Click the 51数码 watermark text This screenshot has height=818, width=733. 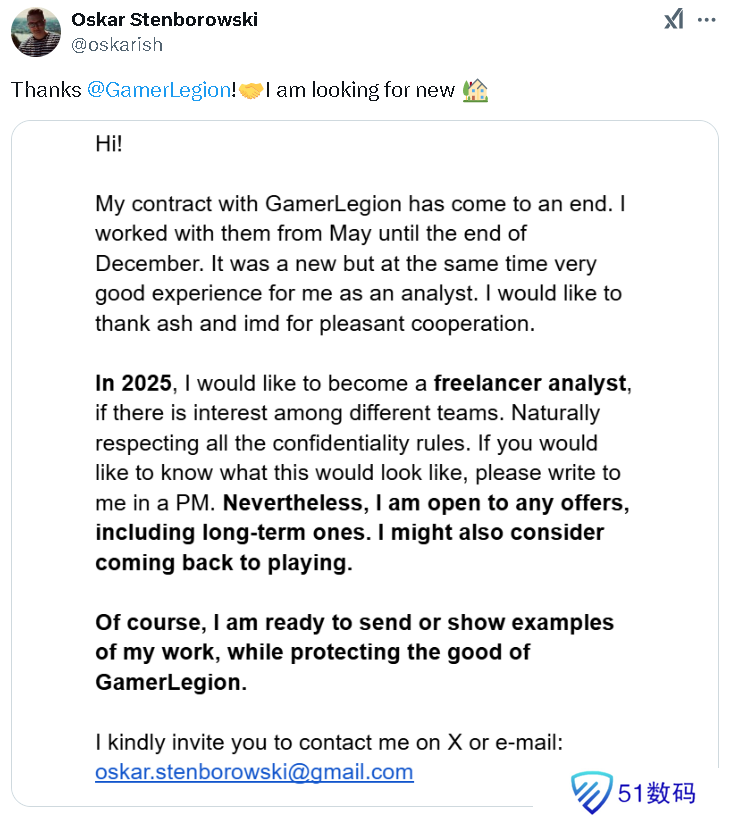pos(656,794)
